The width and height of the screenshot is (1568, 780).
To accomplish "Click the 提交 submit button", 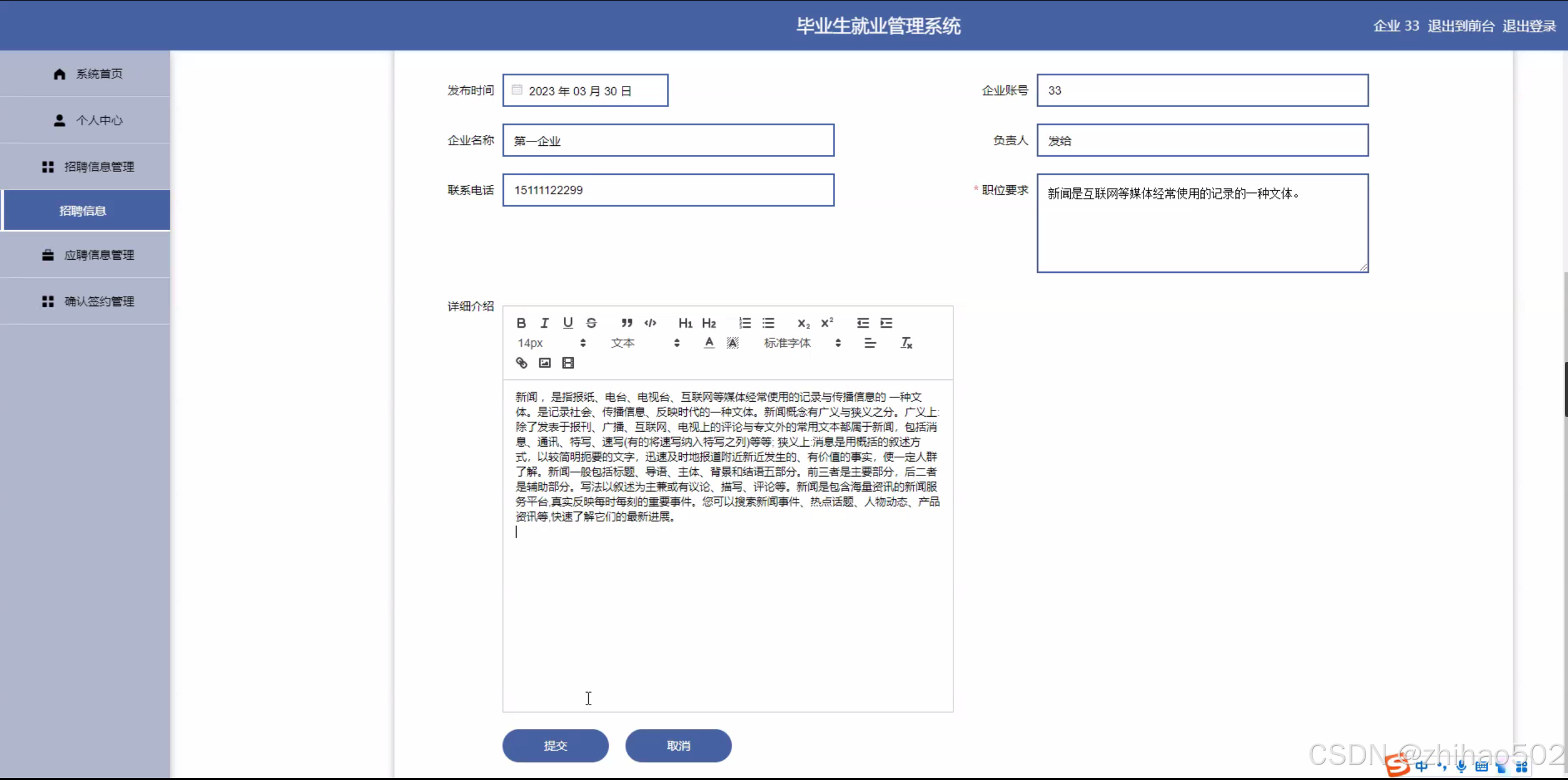I will tap(555, 745).
